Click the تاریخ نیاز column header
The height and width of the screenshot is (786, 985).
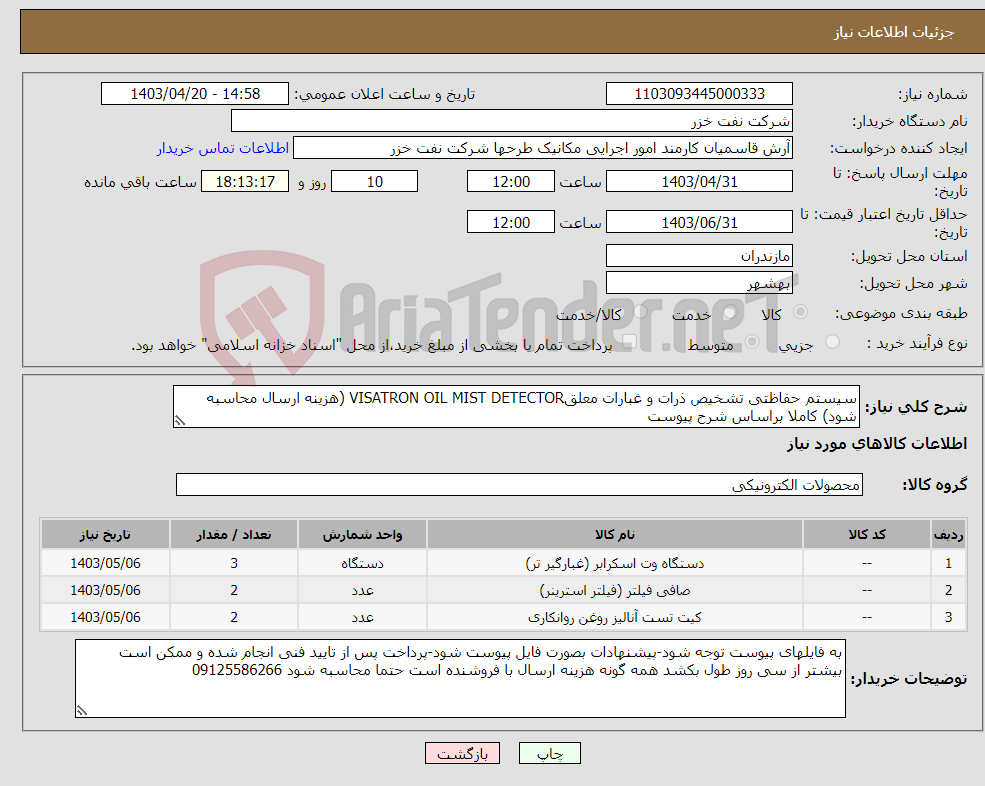[106, 535]
